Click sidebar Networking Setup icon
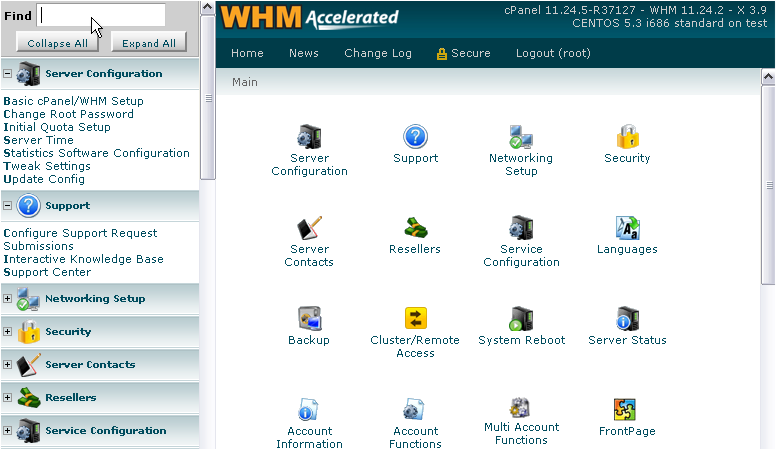The image size is (776, 450). 28,299
